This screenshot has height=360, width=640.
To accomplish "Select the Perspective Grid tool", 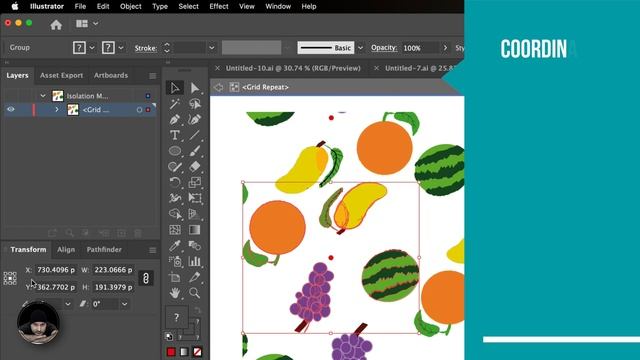I will pyautogui.click(x=195, y=214).
